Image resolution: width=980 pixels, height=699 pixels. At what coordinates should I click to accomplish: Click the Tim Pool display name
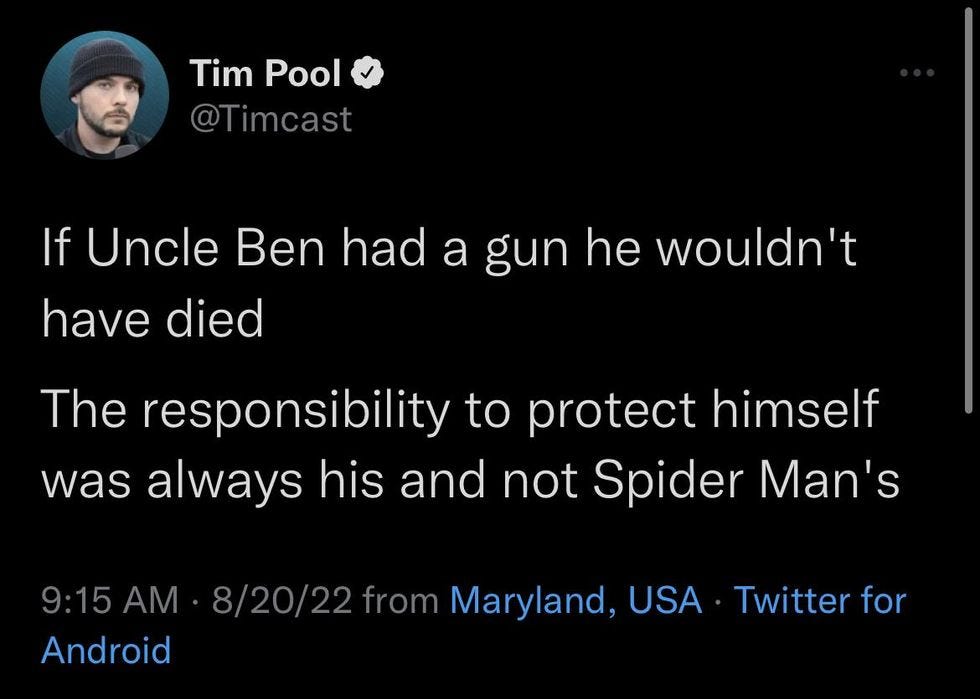point(267,71)
